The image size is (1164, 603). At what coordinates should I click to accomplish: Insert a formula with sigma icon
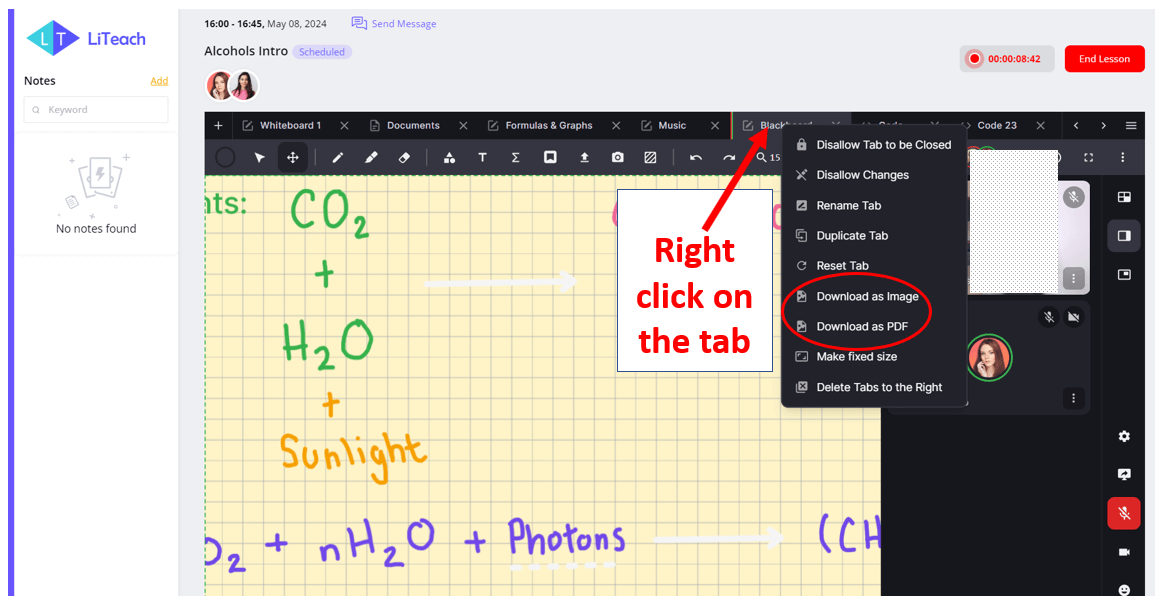516,157
